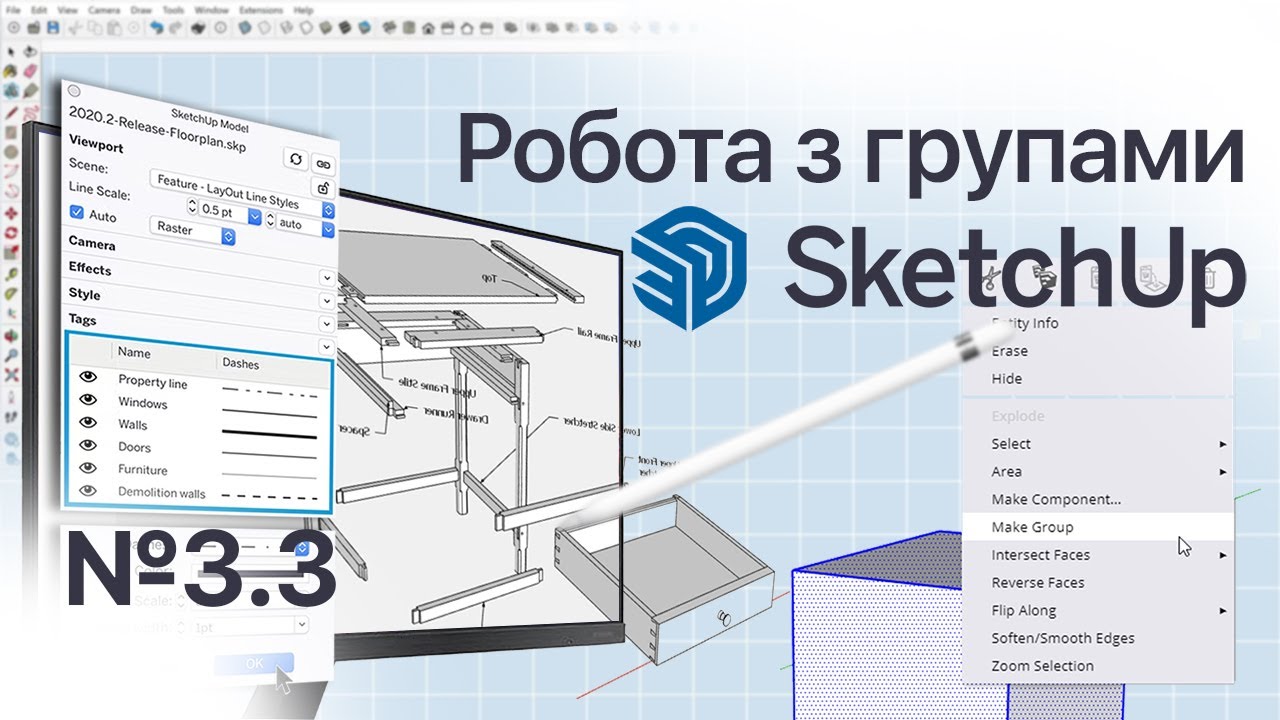Select the Move tool red arrows
The height and width of the screenshot is (720, 1280).
[x=11, y=213]
